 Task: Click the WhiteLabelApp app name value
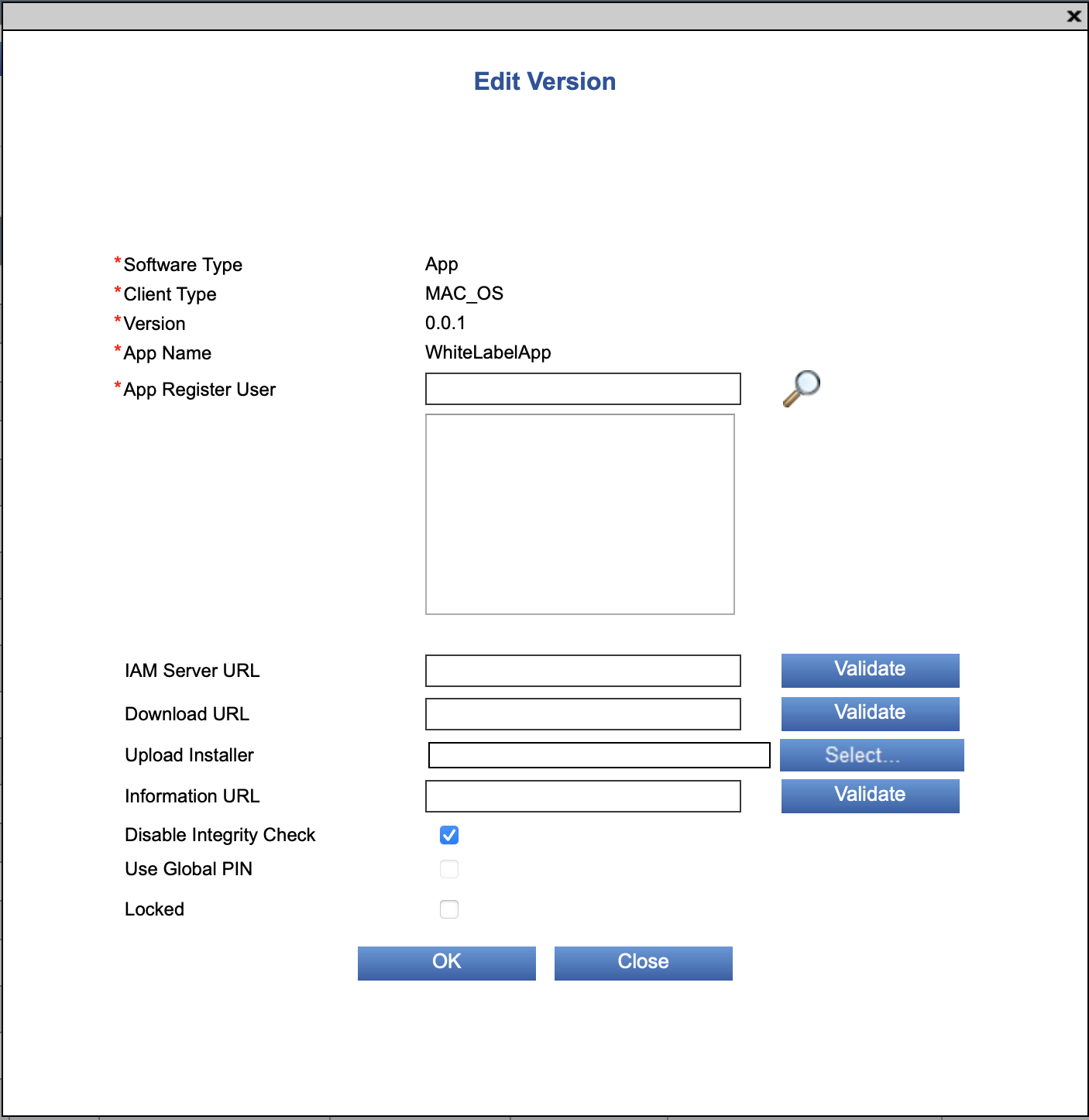488,352
